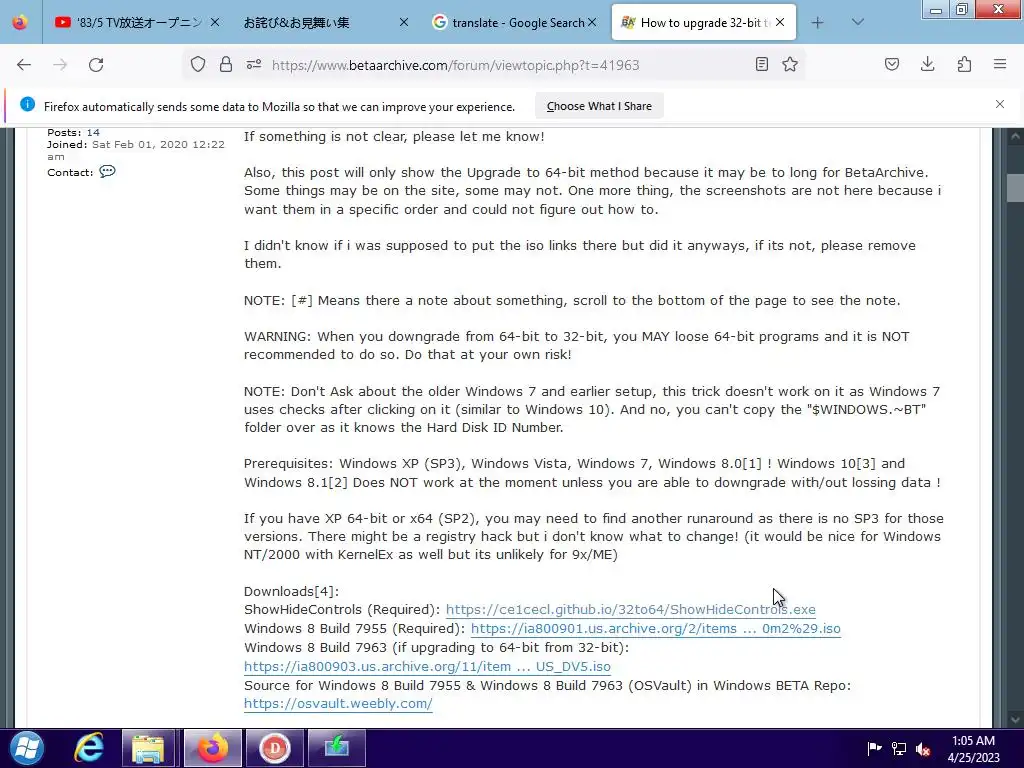Screen dimensions: 1024x768
Task: Open the osvault.weebly.com link
Action: click(338, 703)
